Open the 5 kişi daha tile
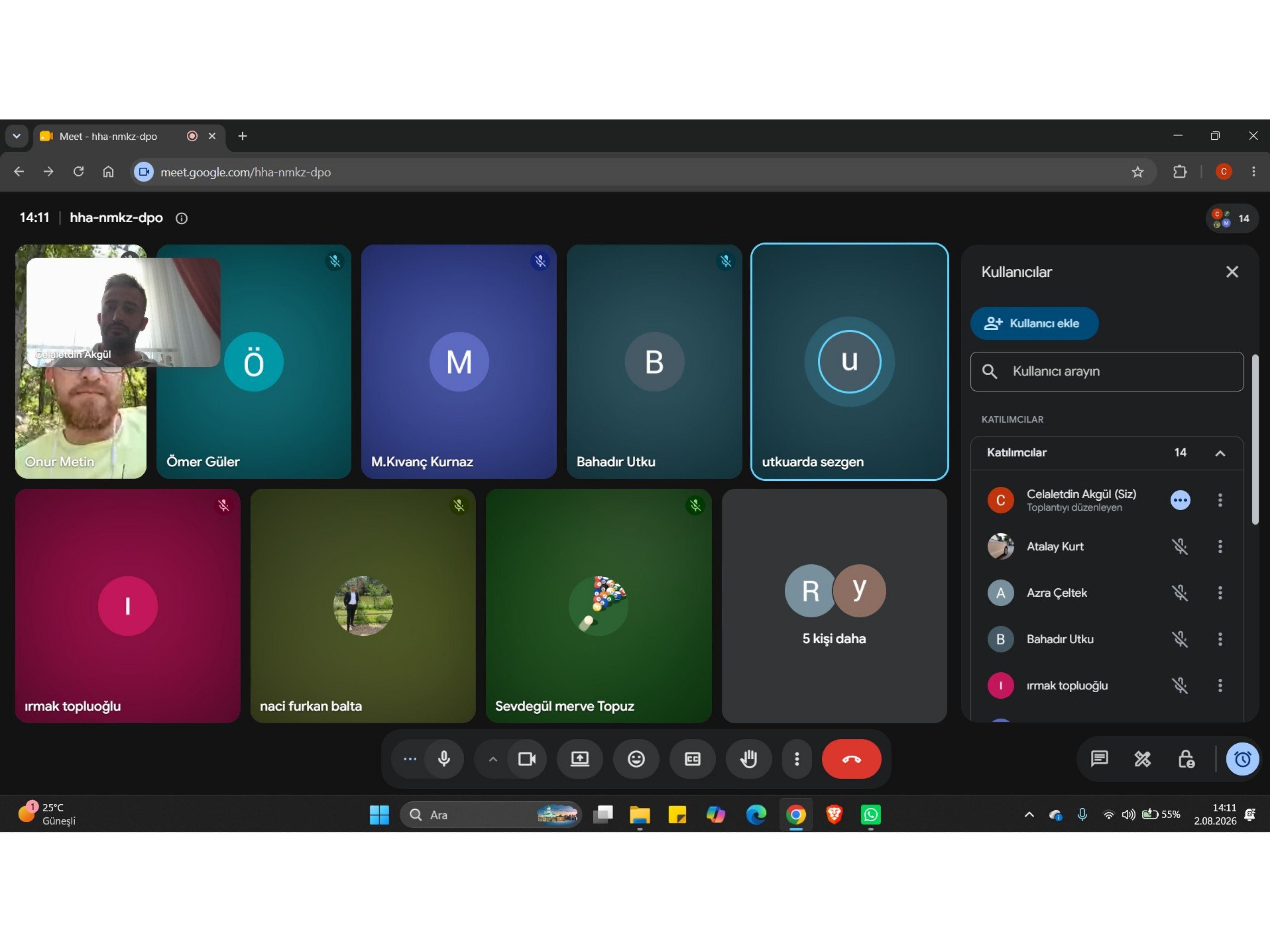This screenshot has width=1270, height=952. (x=834, y=606)
